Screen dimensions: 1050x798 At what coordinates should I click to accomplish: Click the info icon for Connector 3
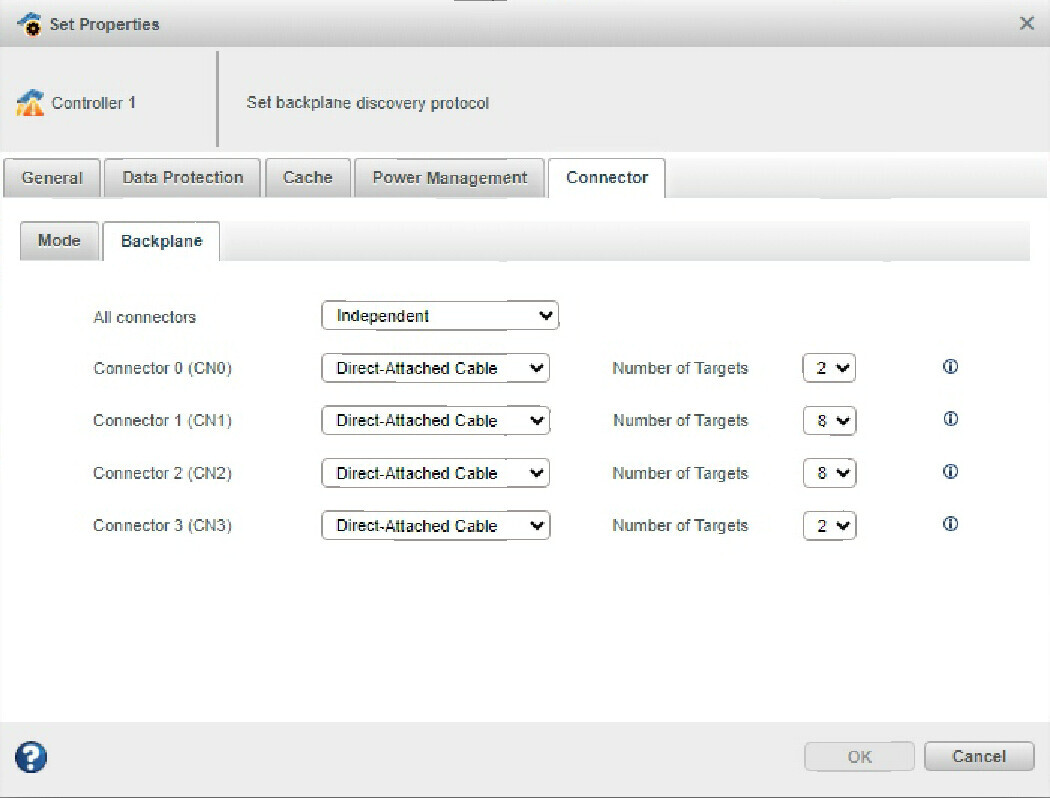point(950,524)
